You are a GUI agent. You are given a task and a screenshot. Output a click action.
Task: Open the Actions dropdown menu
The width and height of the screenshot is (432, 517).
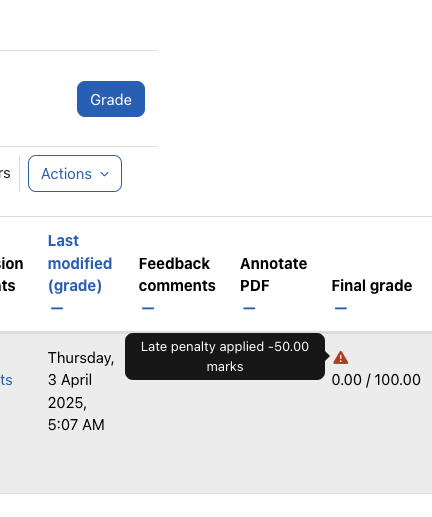point(75,173)
